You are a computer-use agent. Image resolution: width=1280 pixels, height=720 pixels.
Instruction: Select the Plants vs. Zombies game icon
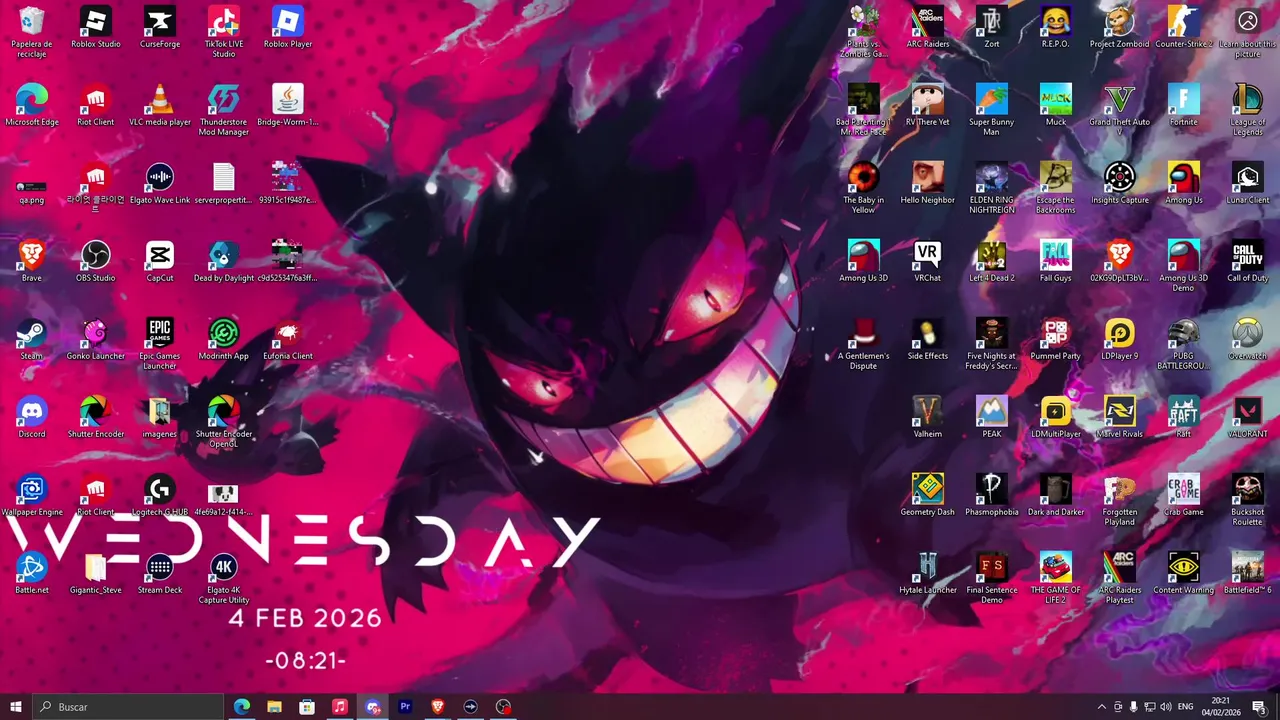pyautogui.click(x=864, y=32)
